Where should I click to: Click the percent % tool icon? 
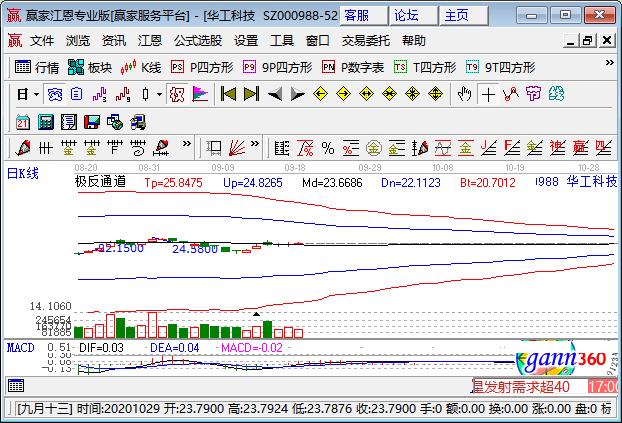pyautogui.click(x=328, y=148)
